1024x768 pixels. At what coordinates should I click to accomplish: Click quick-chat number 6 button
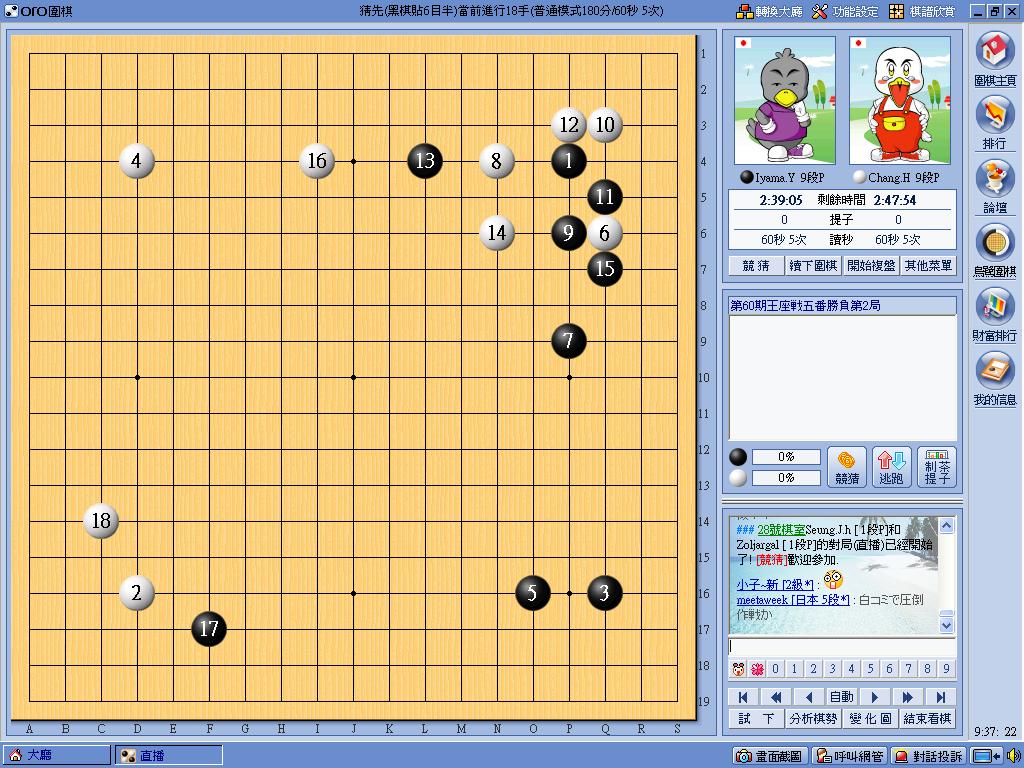pyautogui.click(x=889, y=669)
